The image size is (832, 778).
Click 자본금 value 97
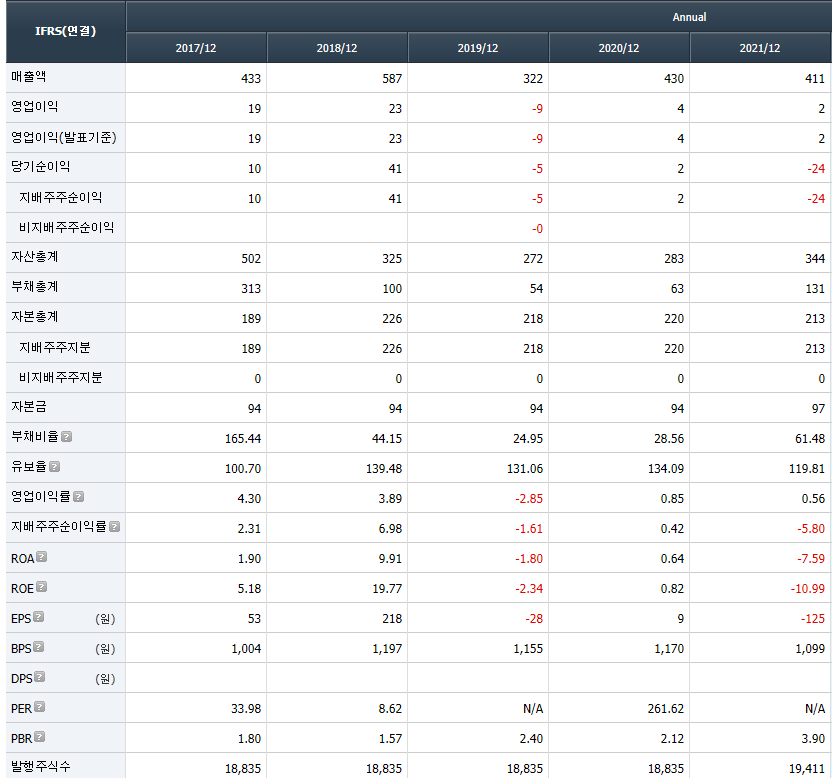click(819, 409)
